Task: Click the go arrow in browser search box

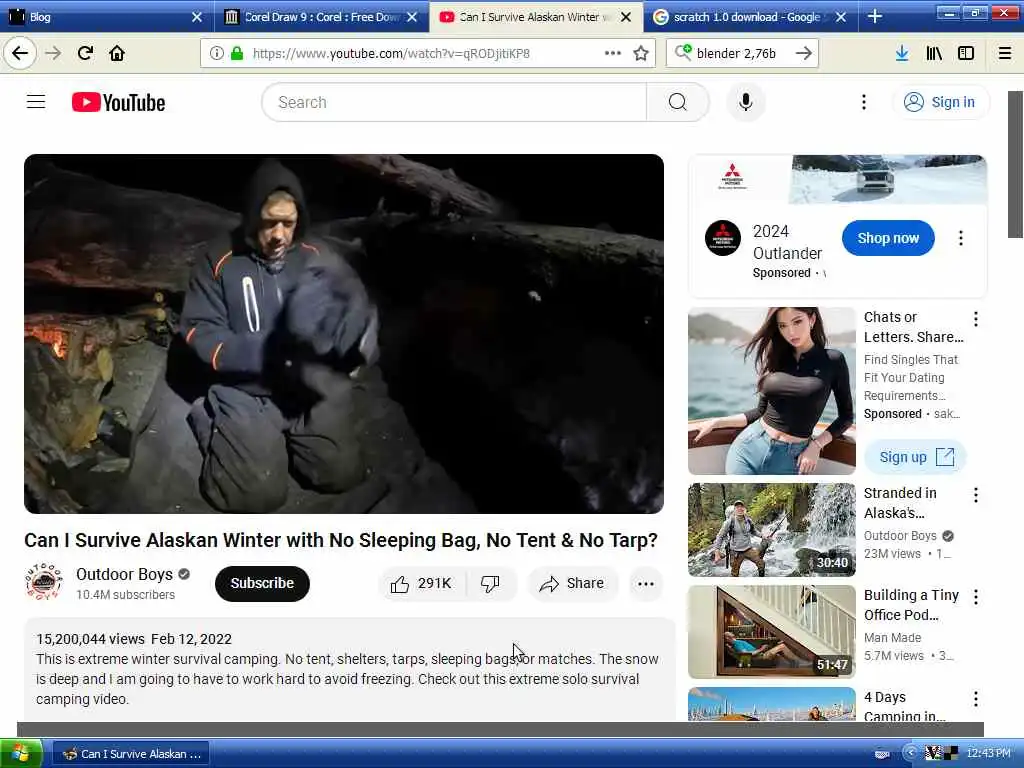Action: coord(804,53)
